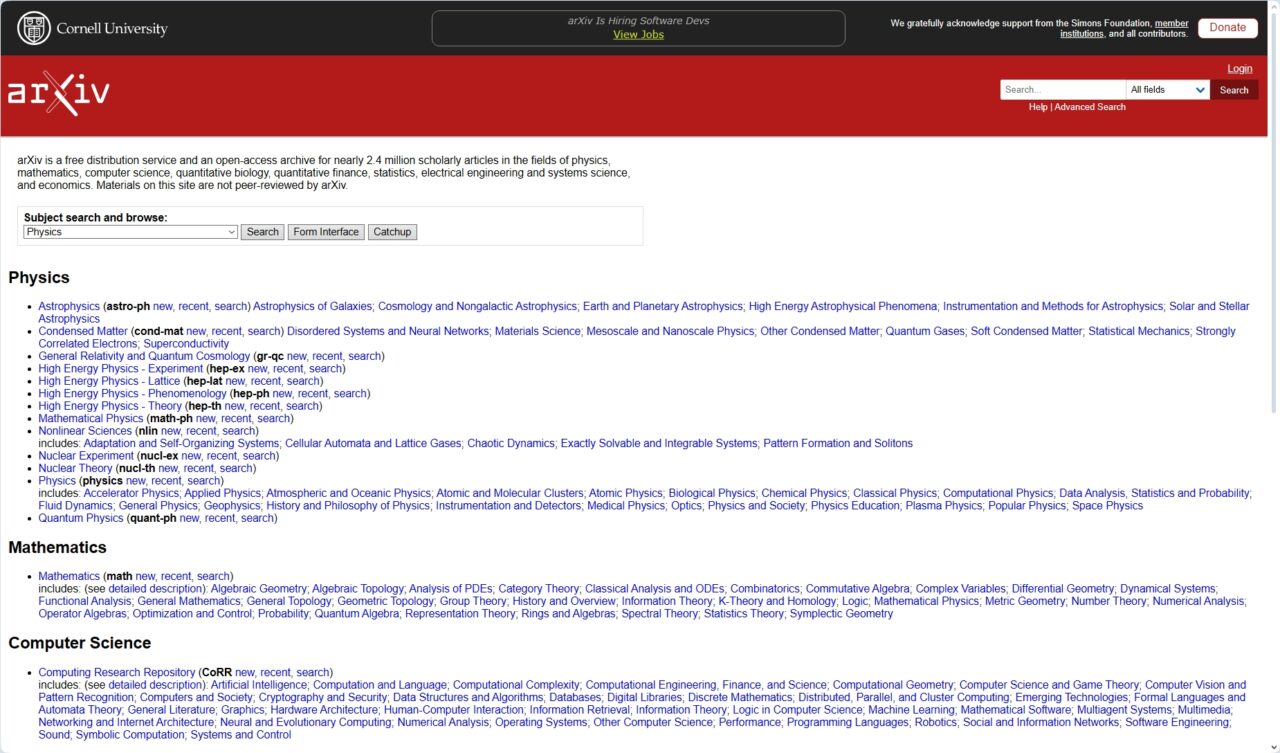Type a query in the Search field
The height and width of the screenshot is (753, 1280).
pyautogui.click(x=1060, y=89)
